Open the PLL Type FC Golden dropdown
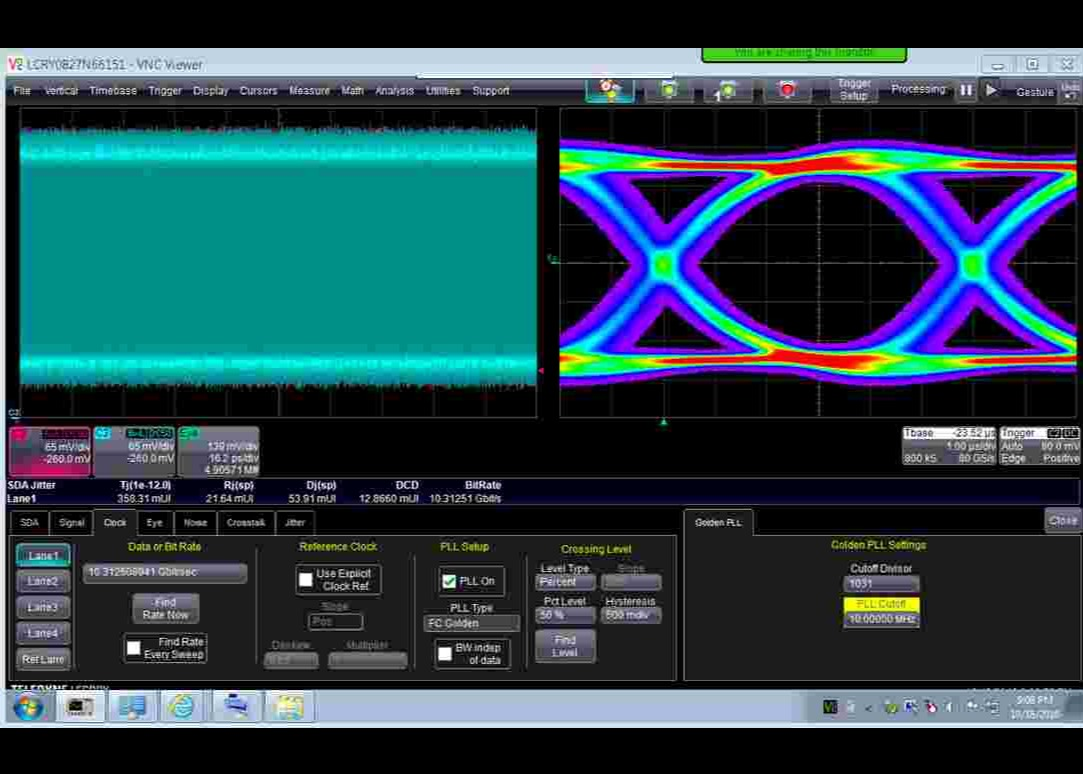 tap(471, 623)
